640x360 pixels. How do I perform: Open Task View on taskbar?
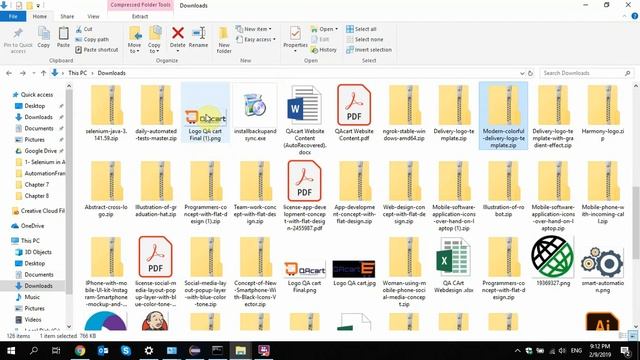(56, 351)
